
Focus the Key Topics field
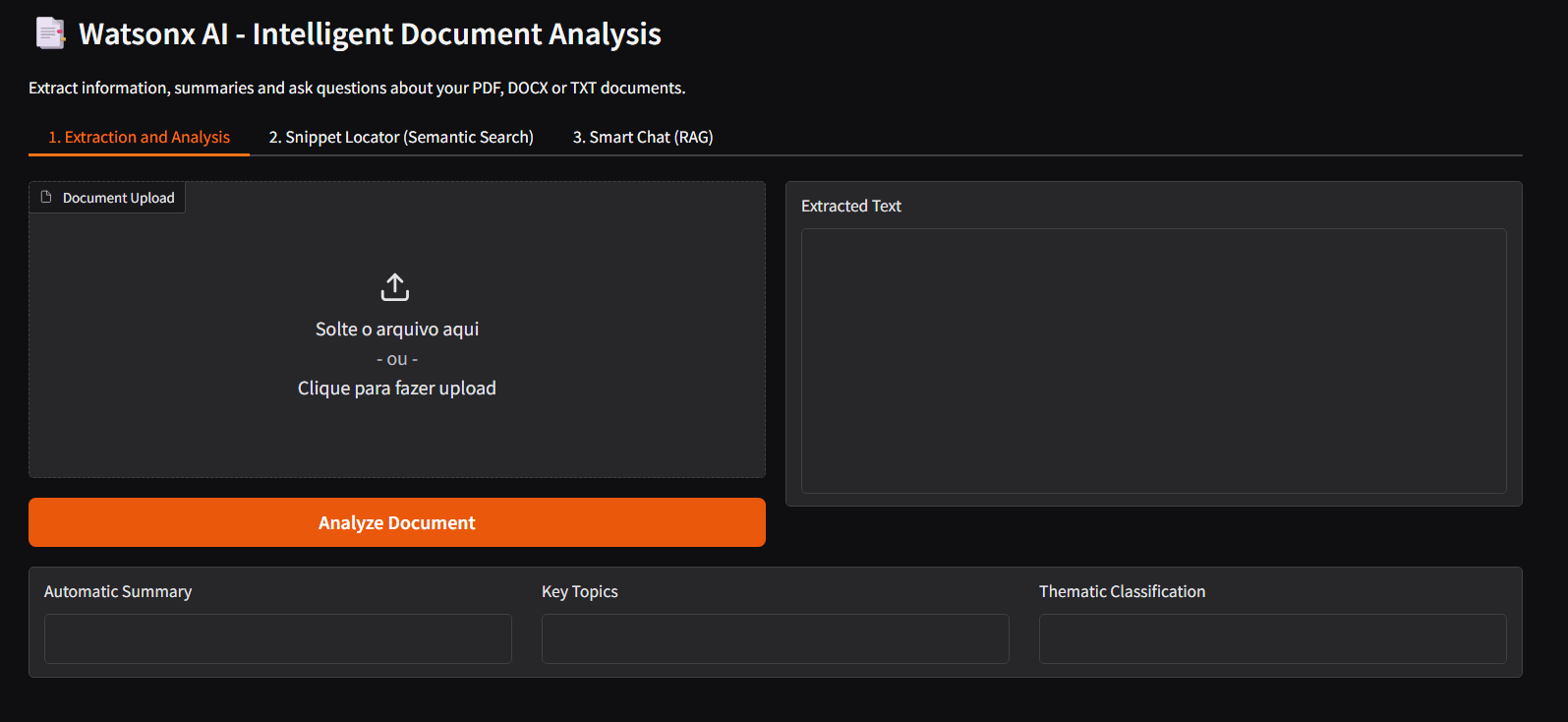(776, 638)
